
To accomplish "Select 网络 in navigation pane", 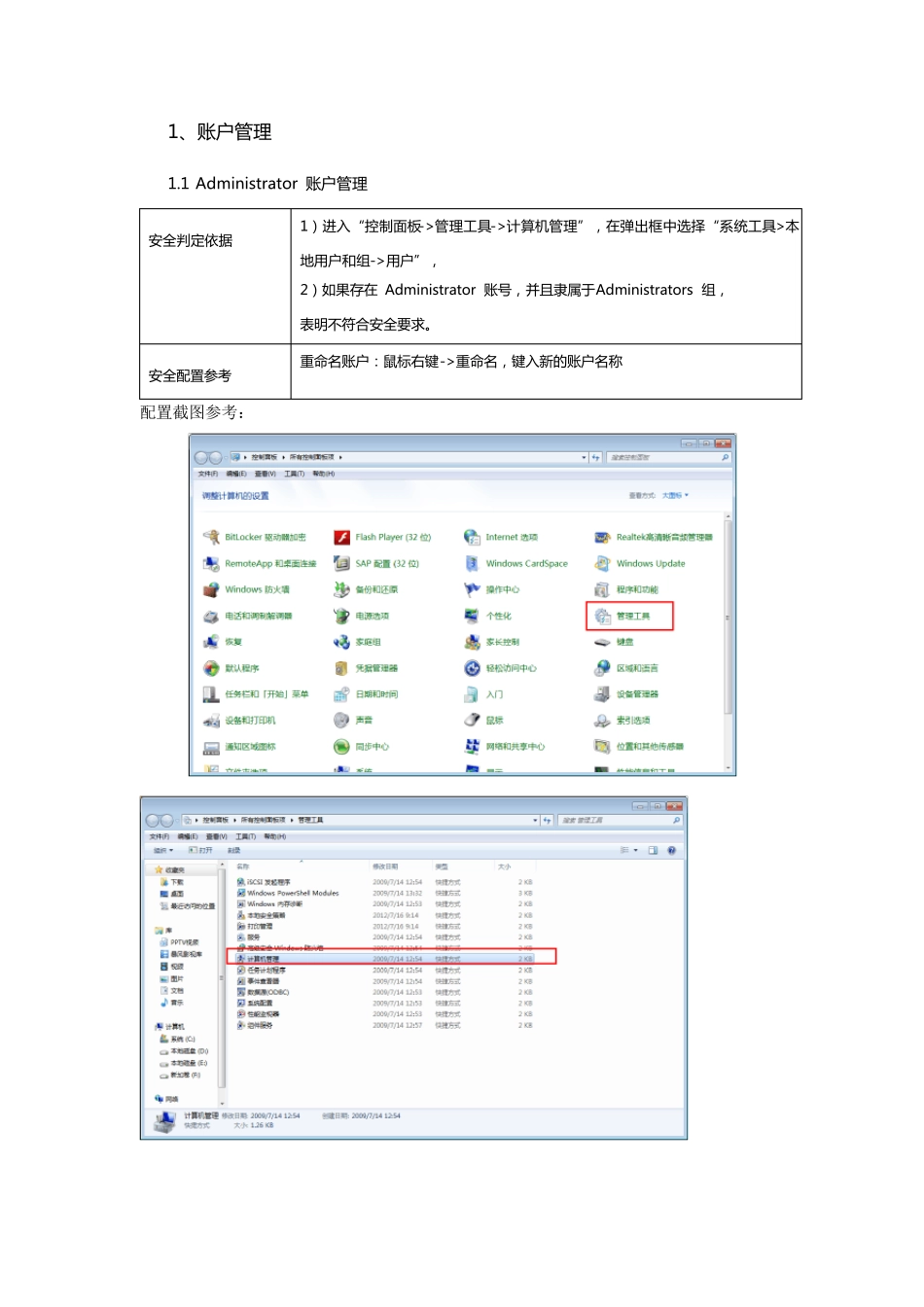I will click(x=166, y=1099).
